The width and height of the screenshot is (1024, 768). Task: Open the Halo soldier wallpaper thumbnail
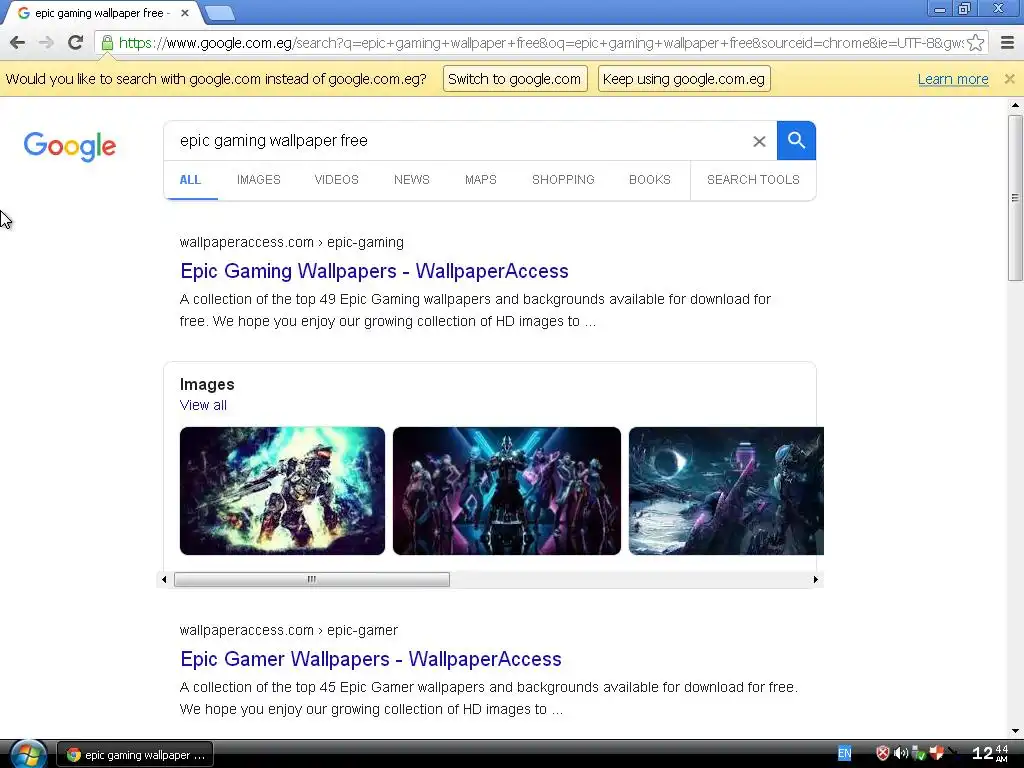(x=282, y=491)
